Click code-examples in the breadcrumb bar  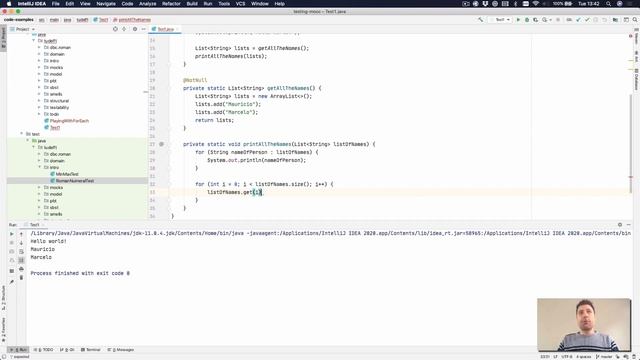pos(19,20)
